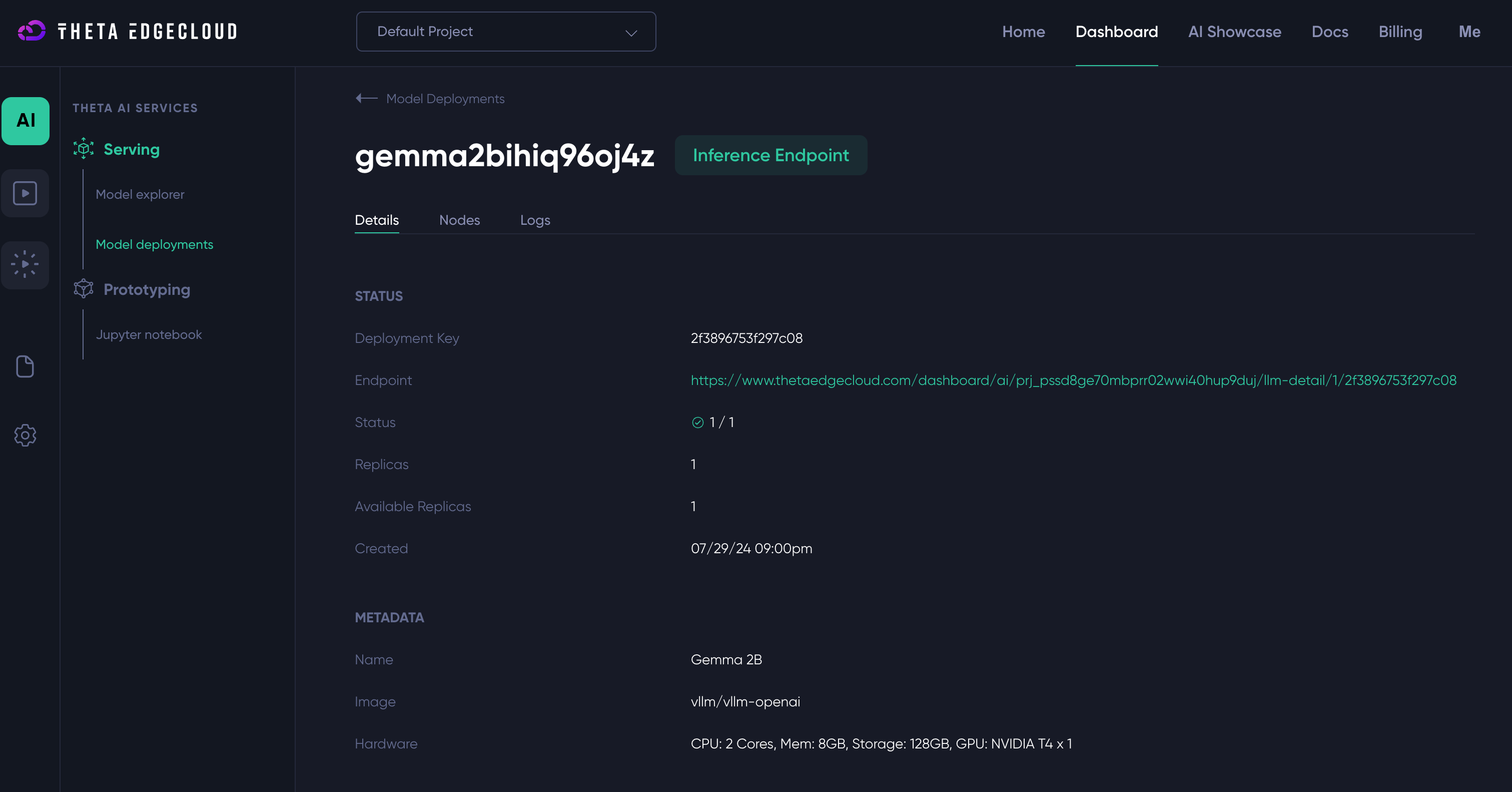
Task: Open the Me account menu
Action: 1469,32
